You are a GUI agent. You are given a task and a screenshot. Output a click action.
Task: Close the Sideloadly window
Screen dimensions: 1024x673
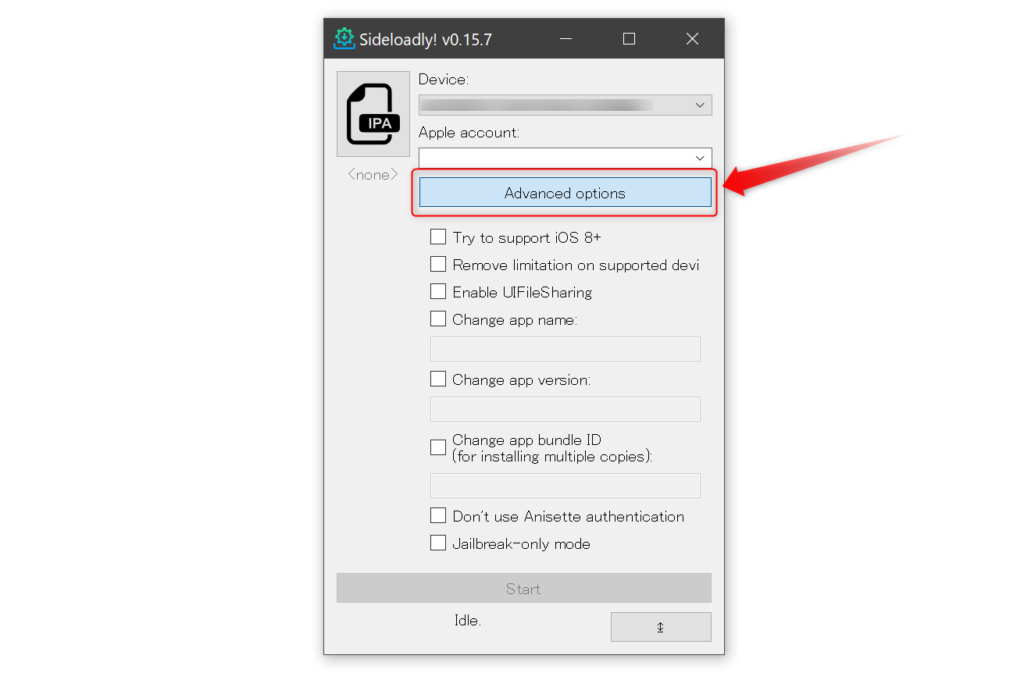692,39
